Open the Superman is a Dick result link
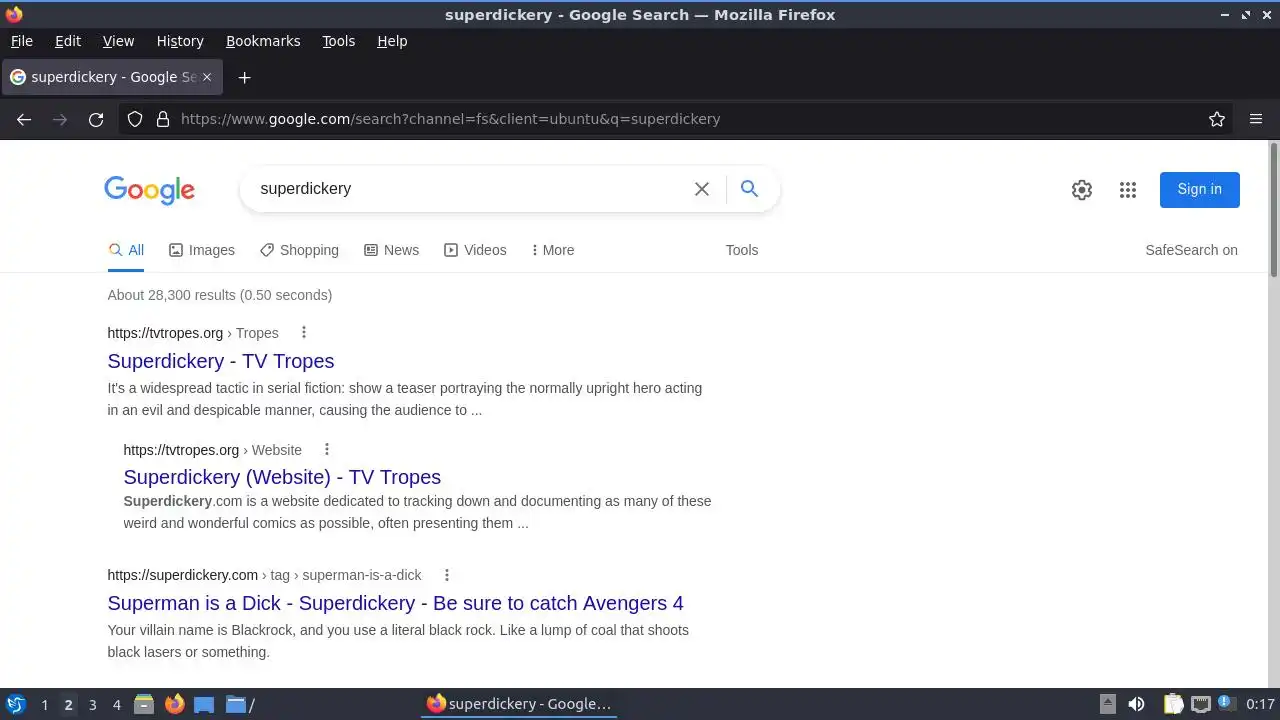Viewport: 1280px width, 720px height. pos(396,603)
